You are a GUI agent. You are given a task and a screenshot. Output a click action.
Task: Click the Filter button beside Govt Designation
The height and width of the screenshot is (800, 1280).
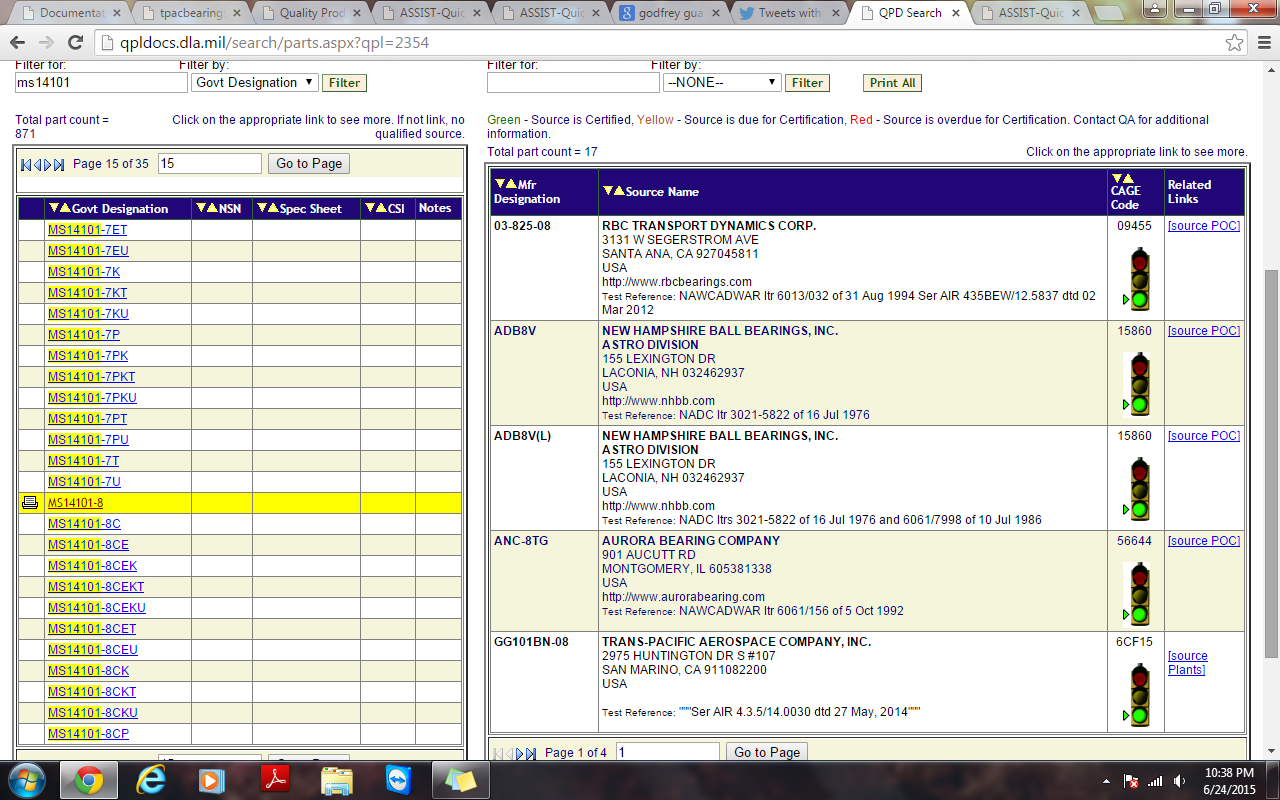tap(345, 83)
